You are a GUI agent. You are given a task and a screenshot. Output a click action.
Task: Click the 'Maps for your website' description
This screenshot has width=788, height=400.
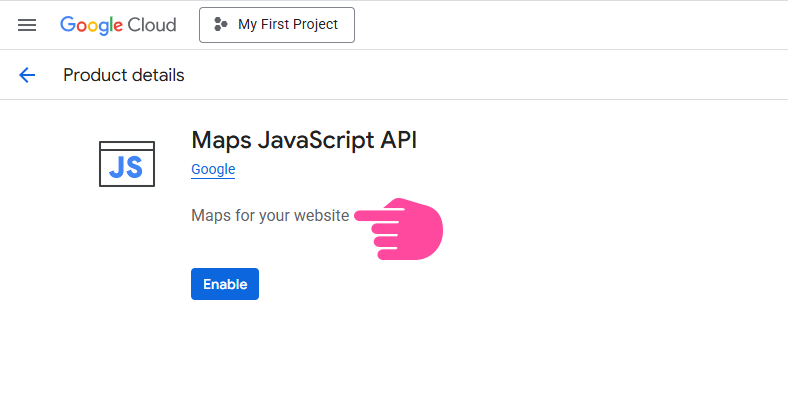coord(270,215)
